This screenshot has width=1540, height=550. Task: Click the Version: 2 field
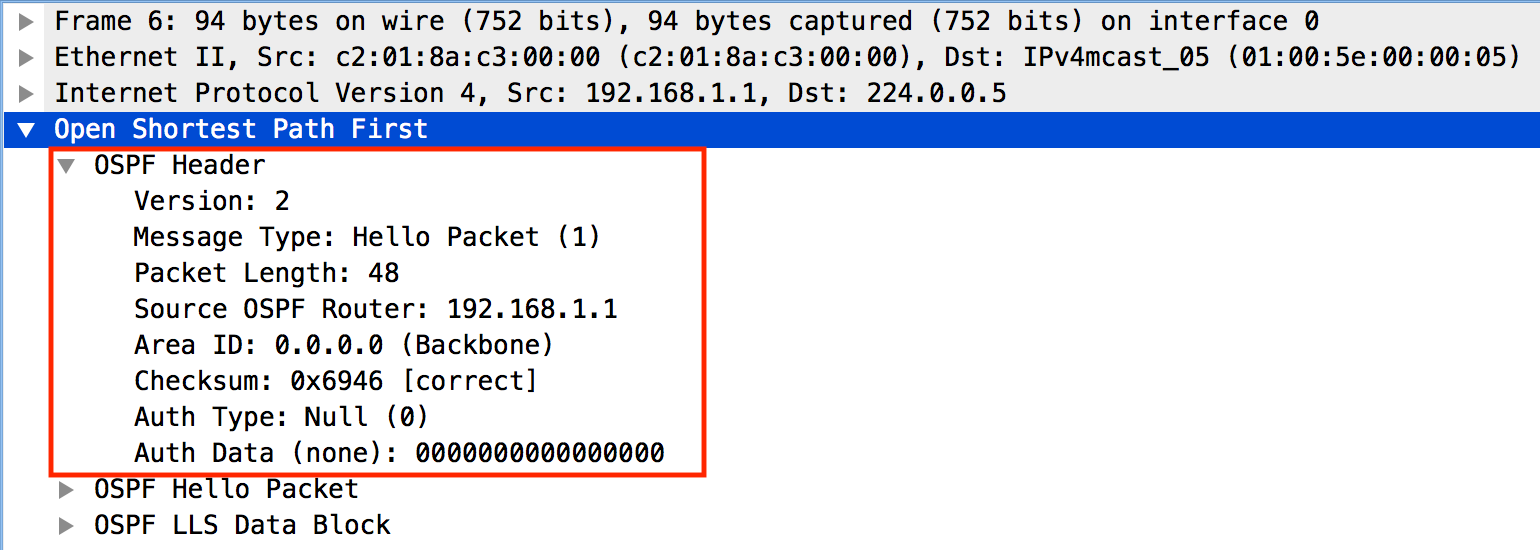[212, 201]
